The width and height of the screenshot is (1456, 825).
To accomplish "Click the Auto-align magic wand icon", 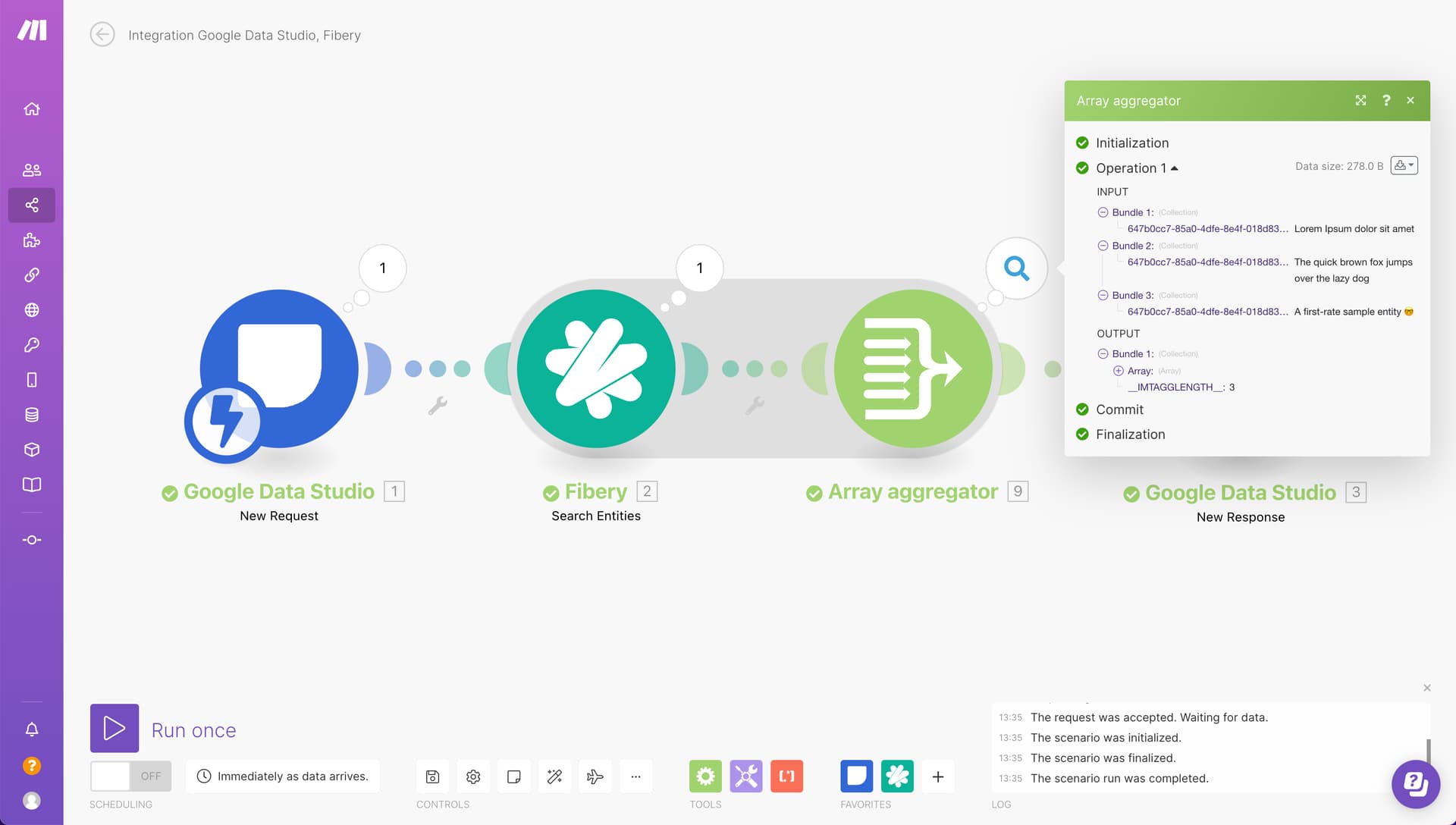I will pos(554,776).
